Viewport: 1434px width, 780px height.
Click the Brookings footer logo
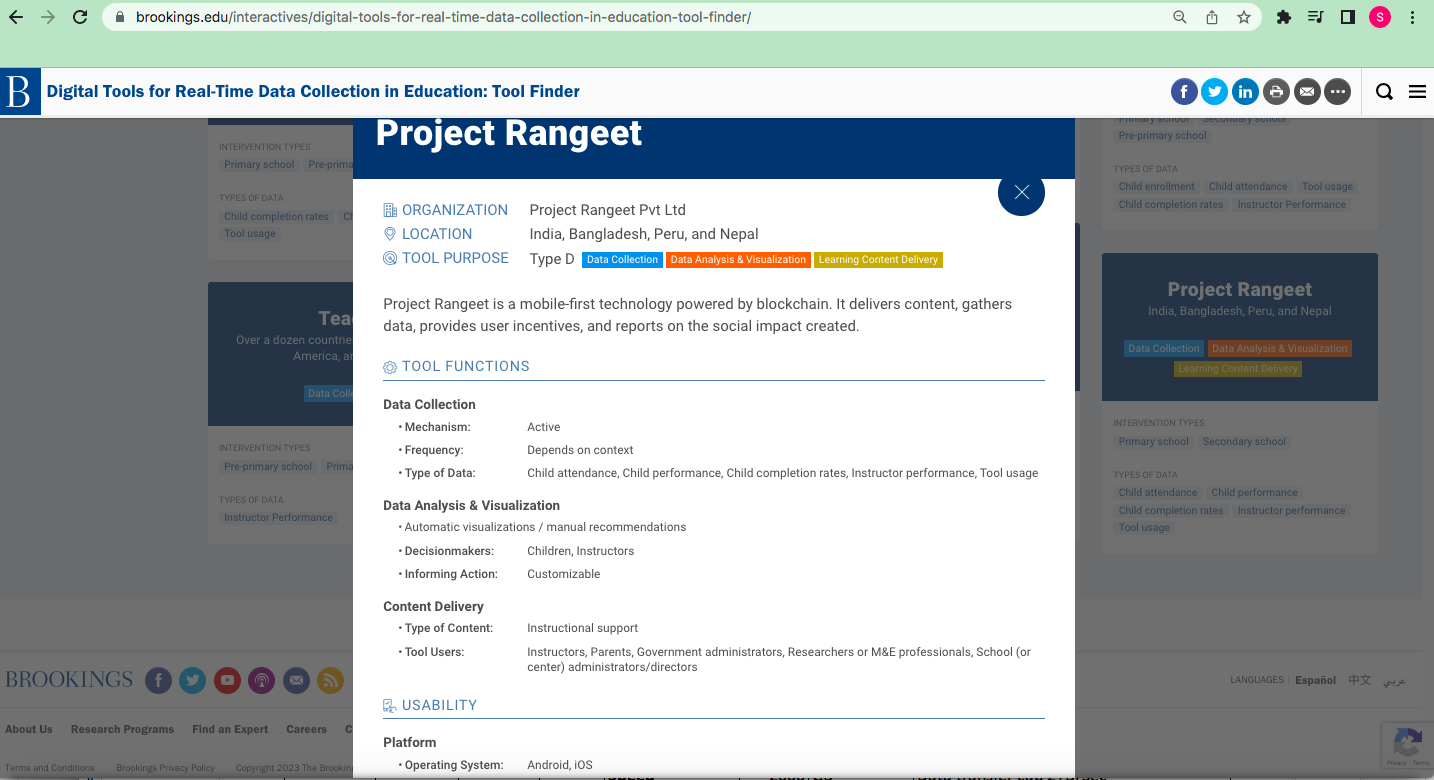69,680
